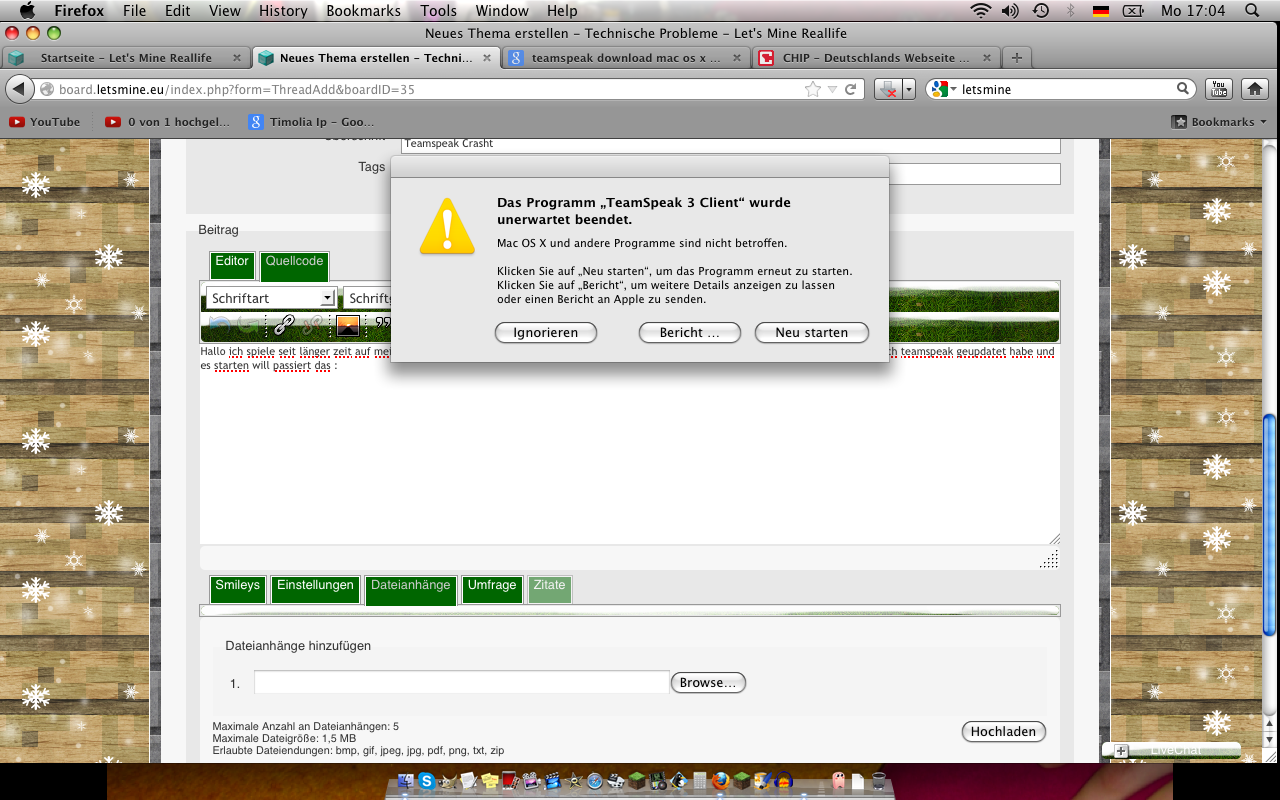Open the Schriftart font dropdown
1280x800 pixels.
click(x=271, y=298)
